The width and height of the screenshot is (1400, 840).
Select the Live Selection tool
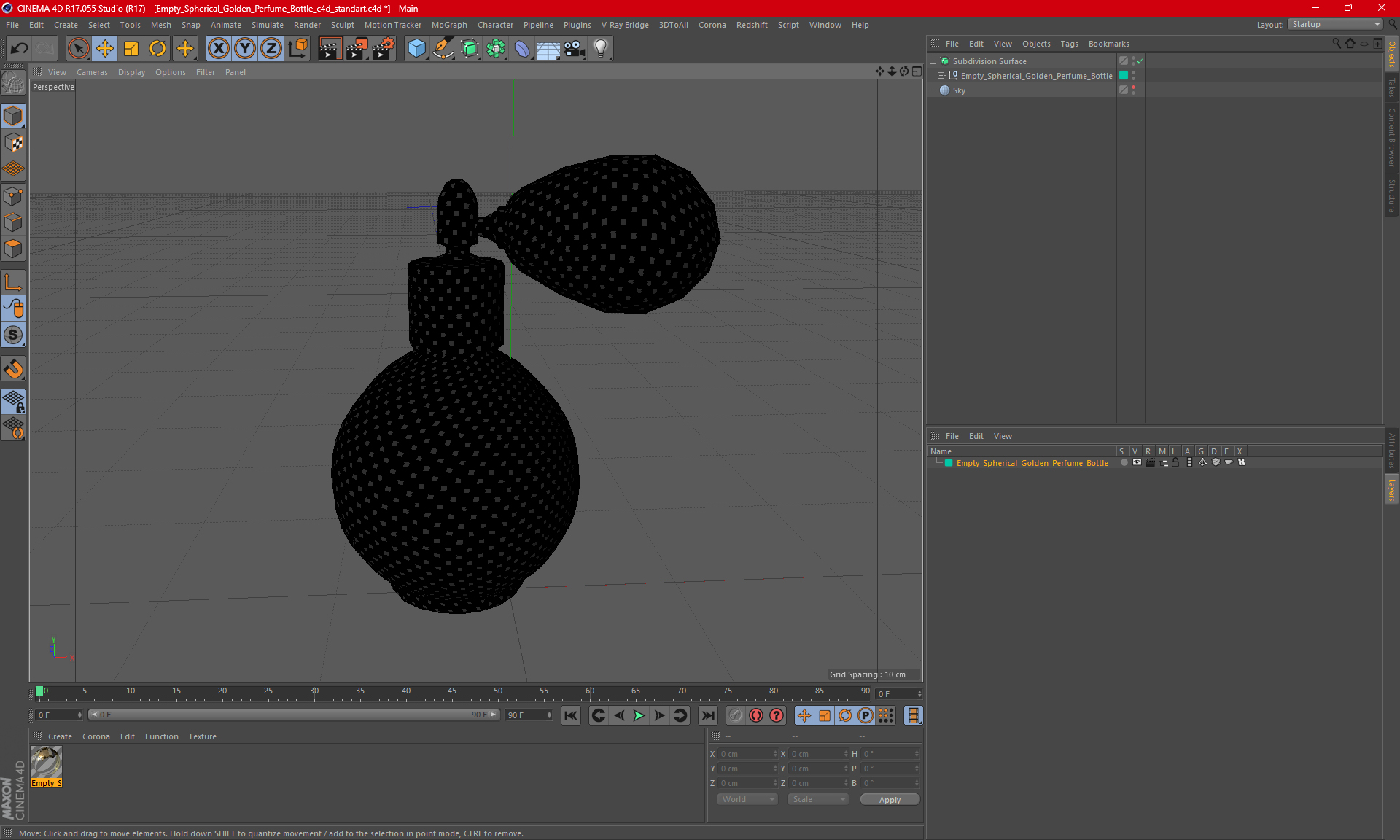pyautogui.click(x=78, y=49)
